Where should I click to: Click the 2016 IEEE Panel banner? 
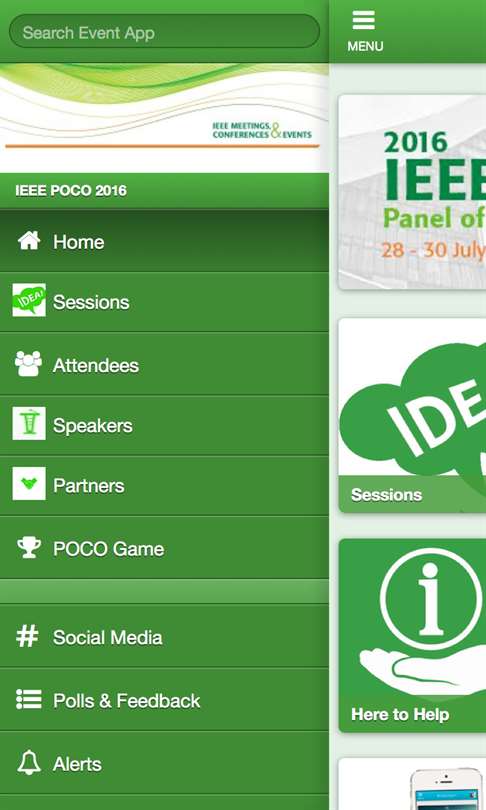412,192
